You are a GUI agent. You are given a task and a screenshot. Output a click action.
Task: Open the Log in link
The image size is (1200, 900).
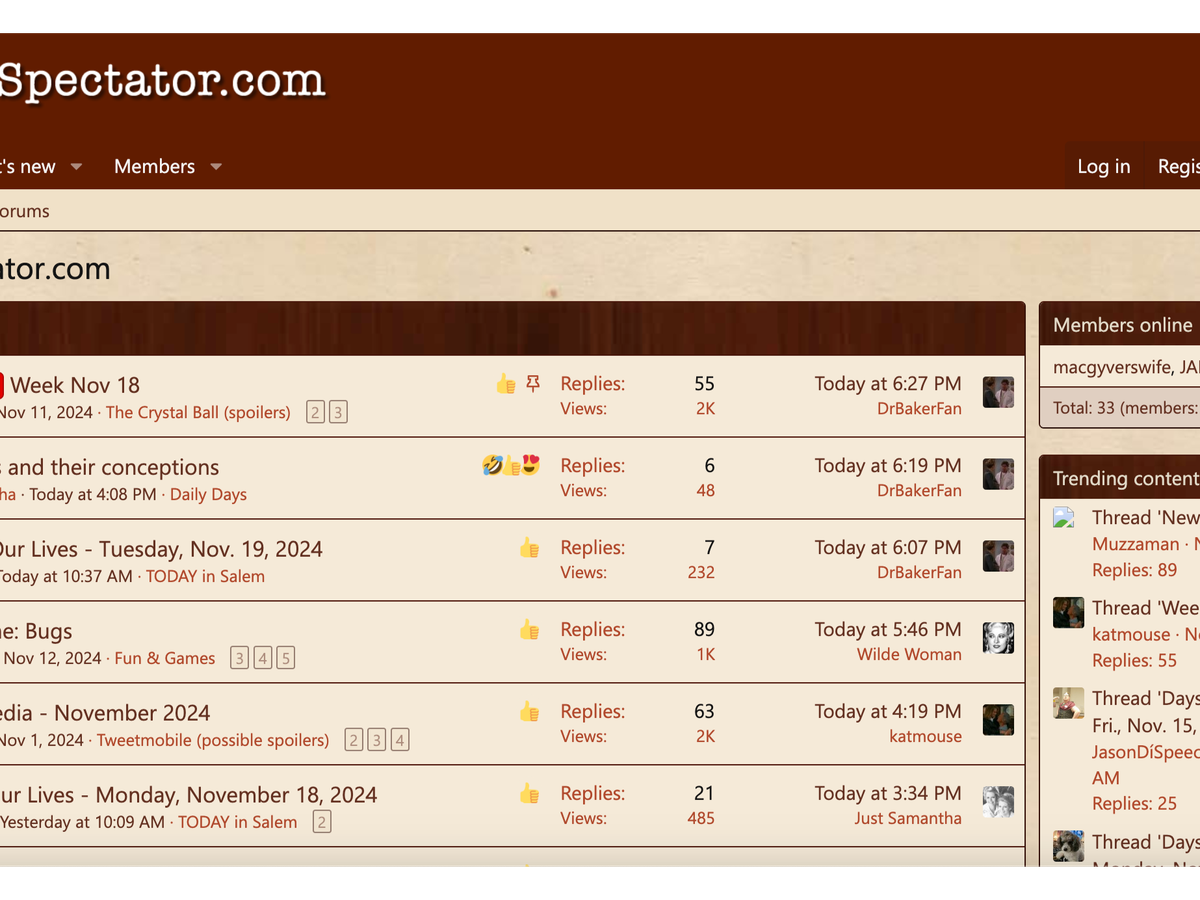coord(1103,167)
